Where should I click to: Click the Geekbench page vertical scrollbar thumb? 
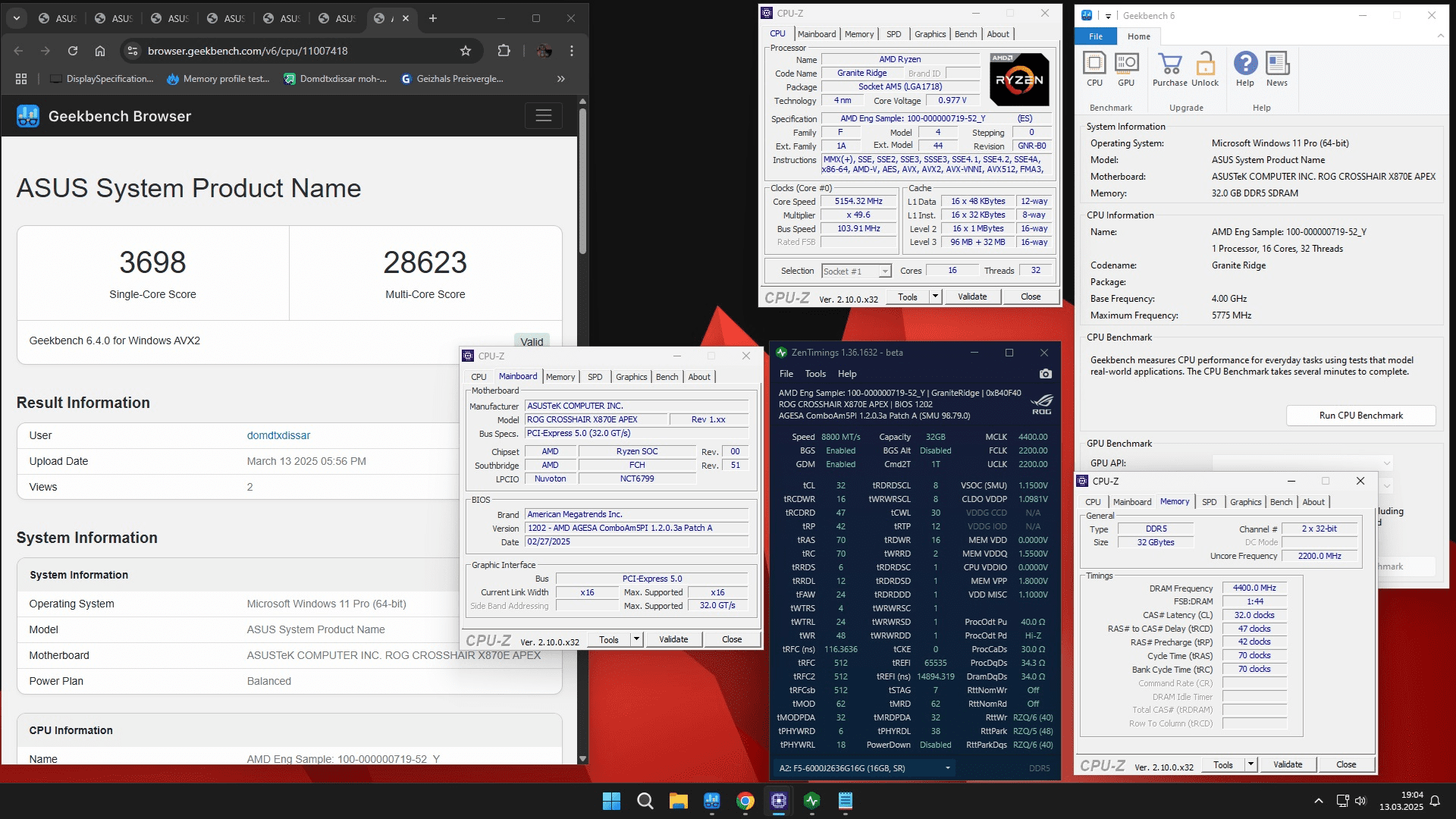[582, 180]
